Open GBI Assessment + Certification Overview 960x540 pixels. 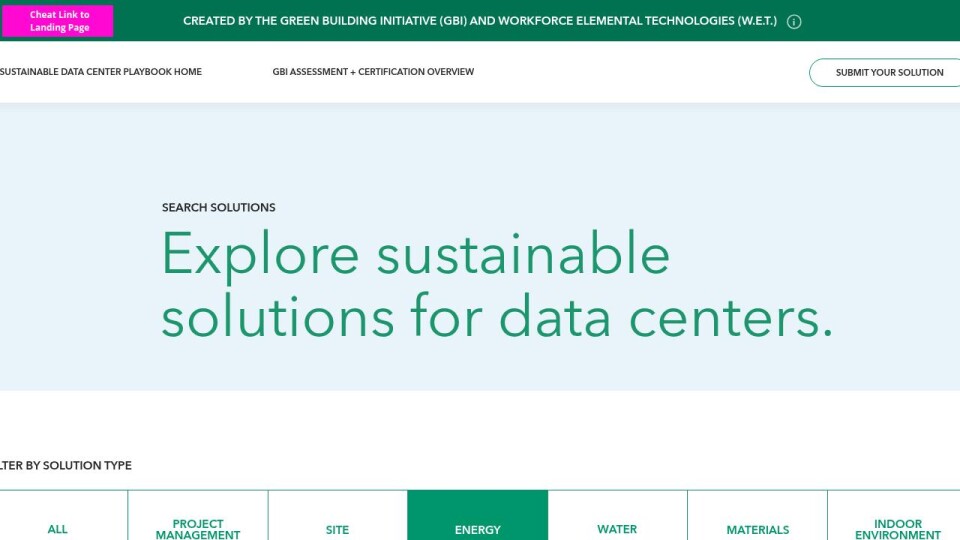click(373, 72)
